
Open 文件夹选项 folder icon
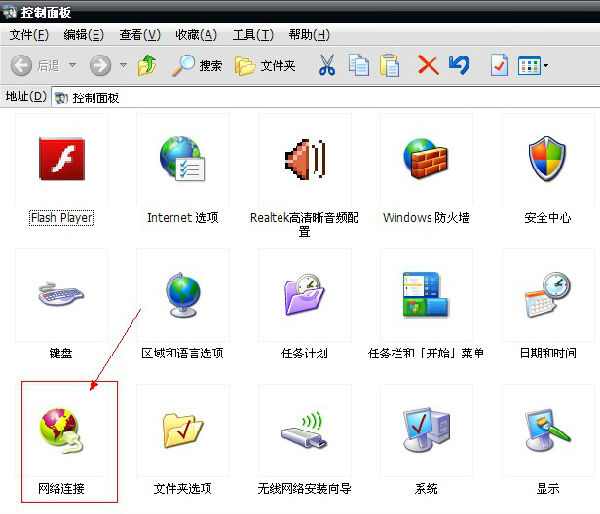click(x=183, y=431)
